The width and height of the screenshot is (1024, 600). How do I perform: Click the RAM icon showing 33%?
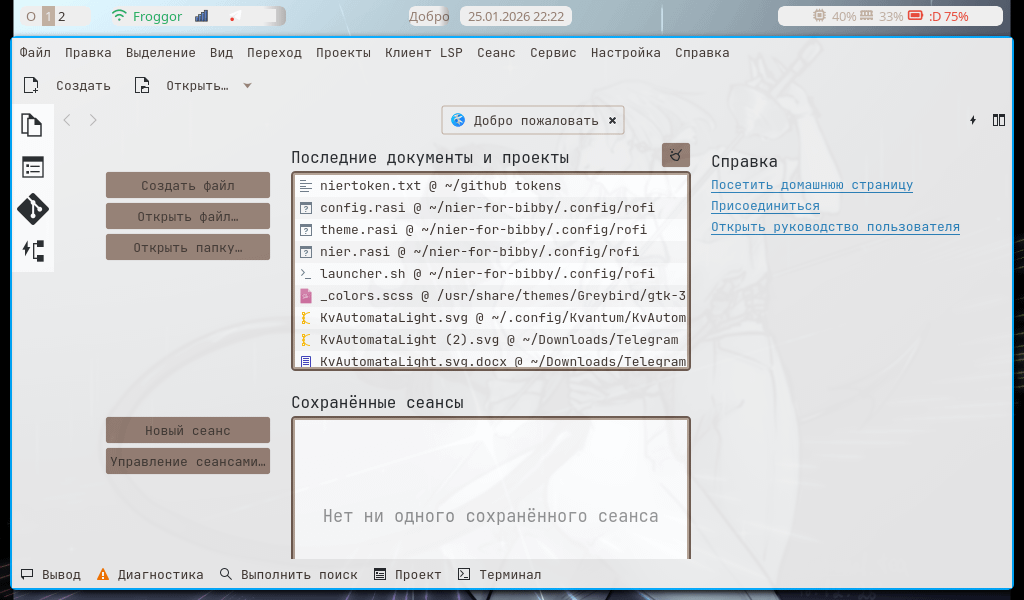(867, 16)
